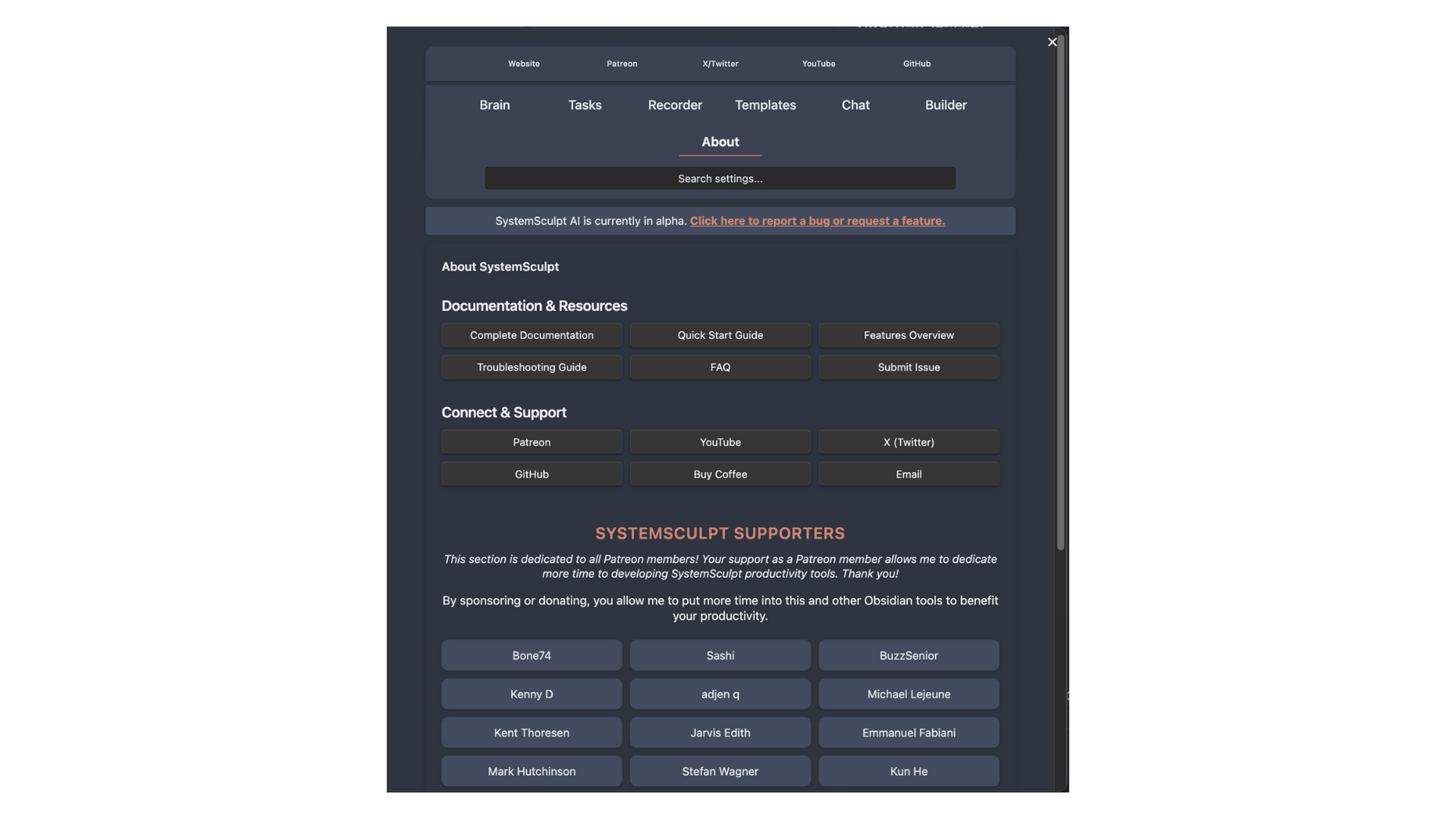Image resolution: width=1456 pixels, height=819 pixels.
Task: Click the Submit Issue button
Action: [x=908, y=367]
